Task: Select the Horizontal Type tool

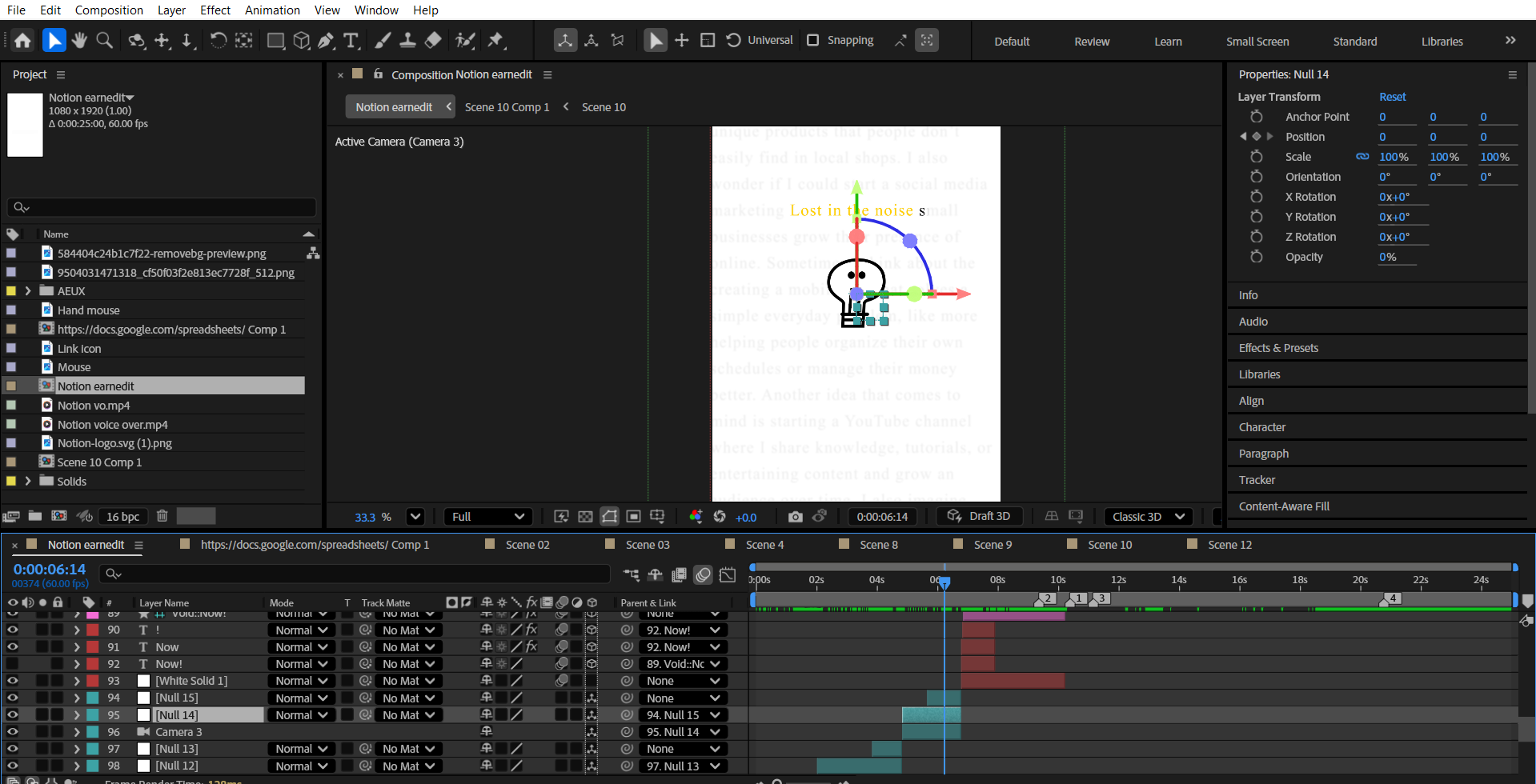Action: pyautogui.click(x=351, y=40)
